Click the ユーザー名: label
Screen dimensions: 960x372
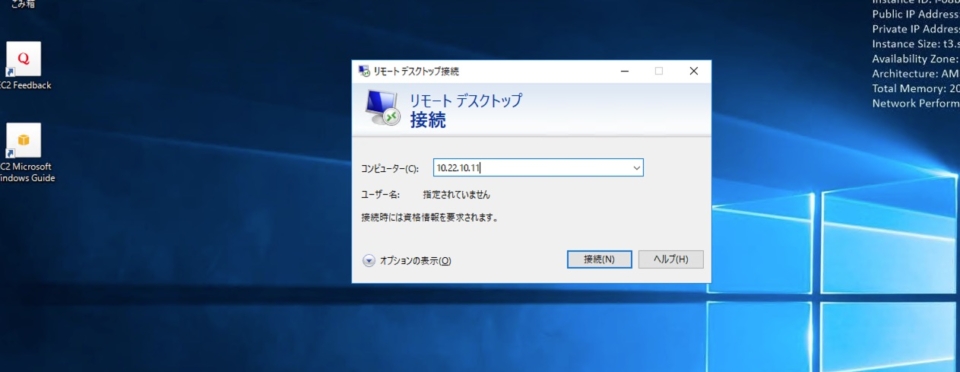tap(380, 195)
